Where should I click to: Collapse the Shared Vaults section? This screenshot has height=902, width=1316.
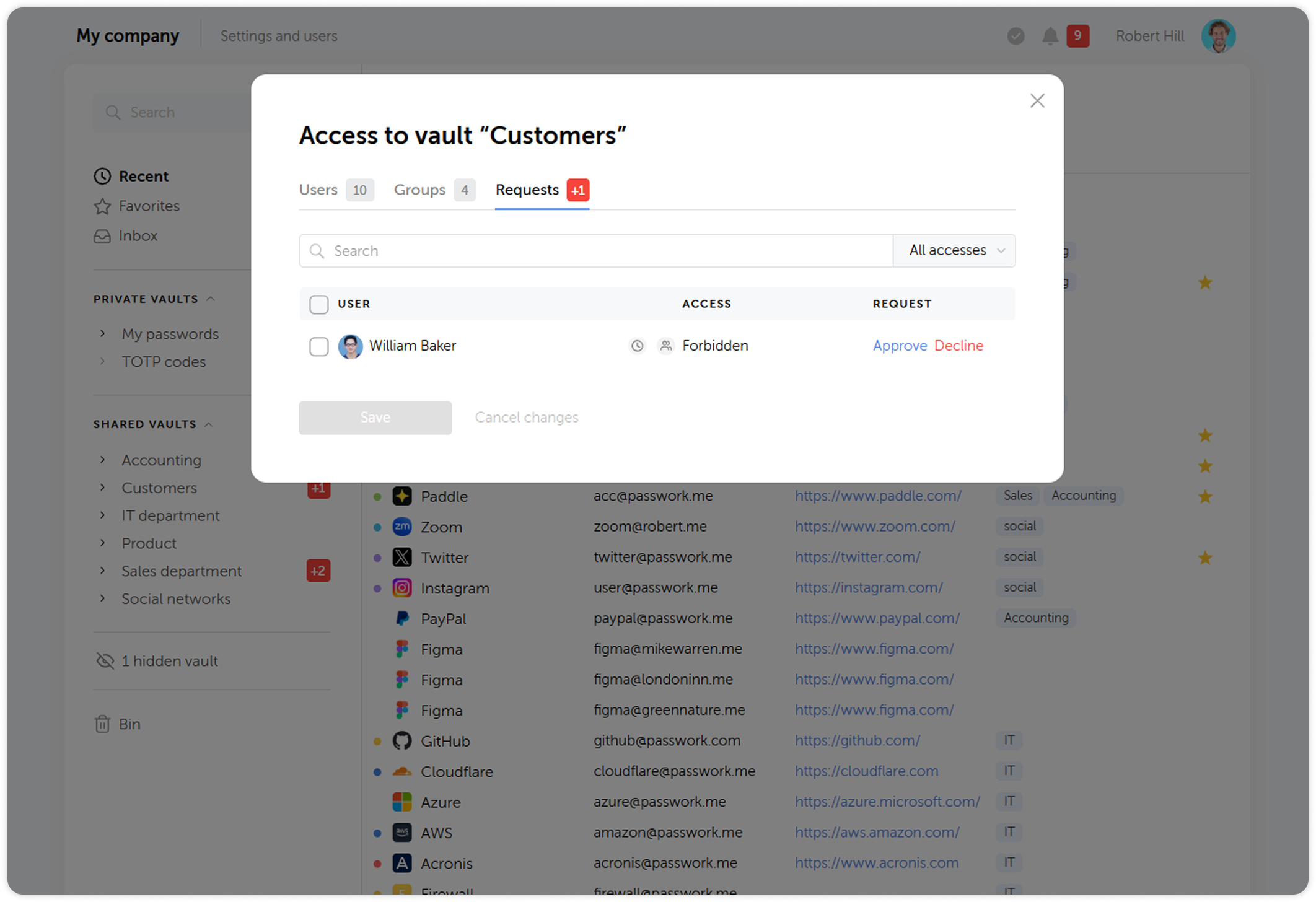[209, 424]
